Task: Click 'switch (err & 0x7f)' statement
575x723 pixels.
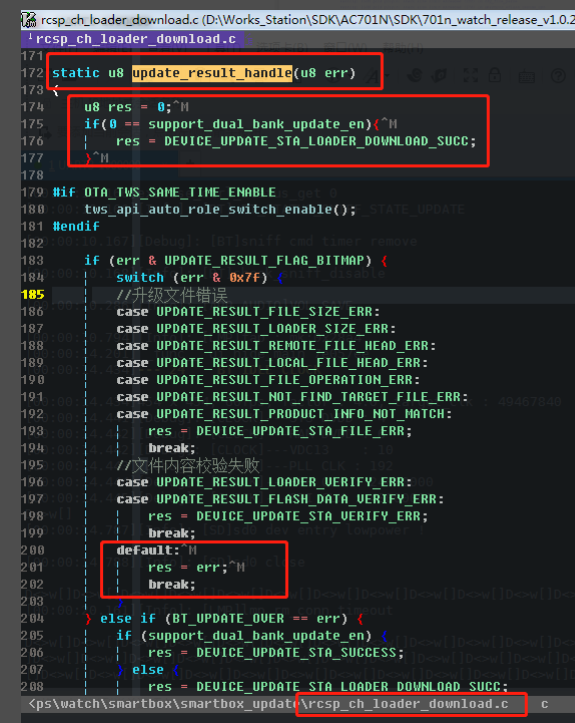Action: click(192, 278)
